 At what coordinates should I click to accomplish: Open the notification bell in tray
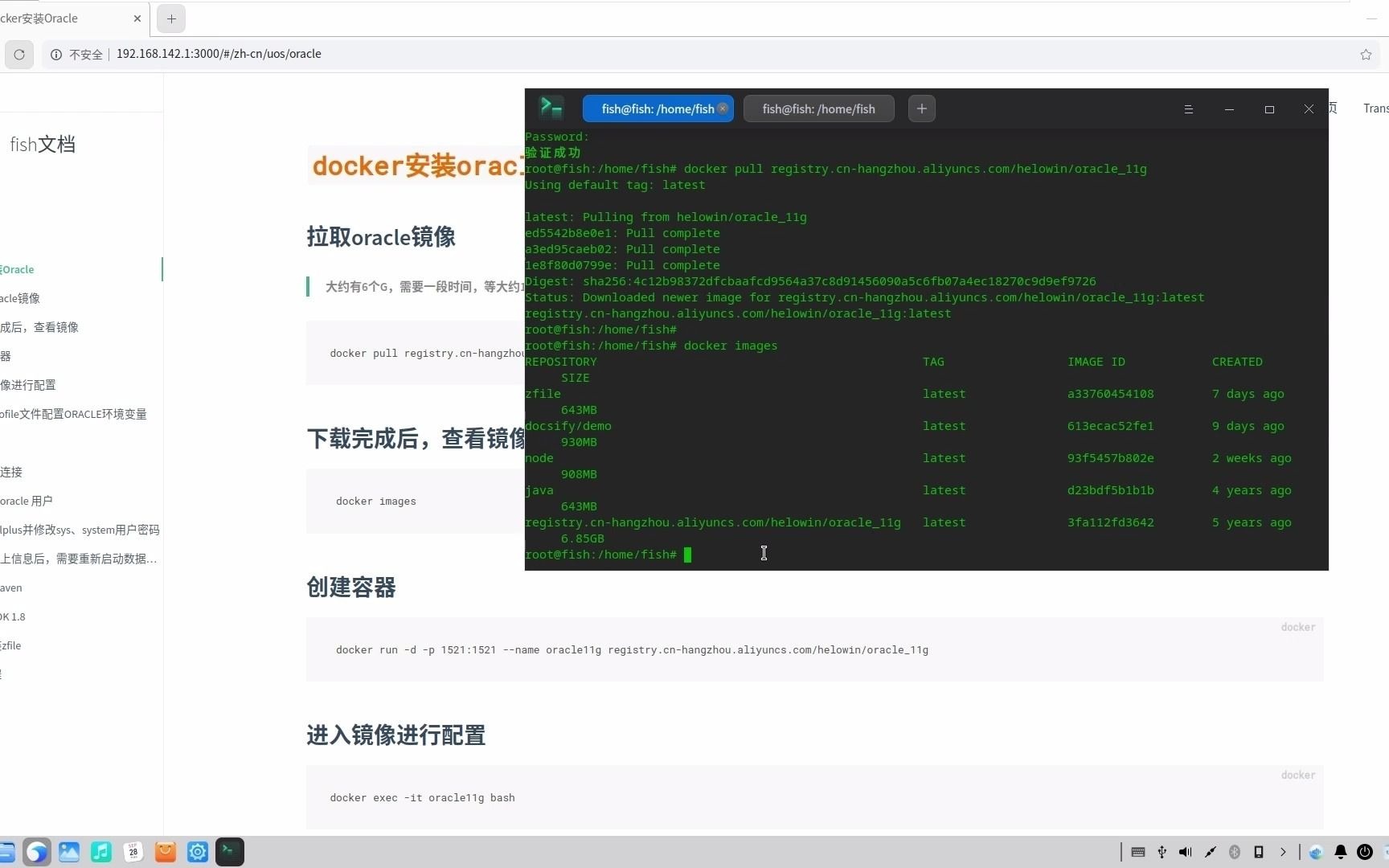pos(1341,852)
